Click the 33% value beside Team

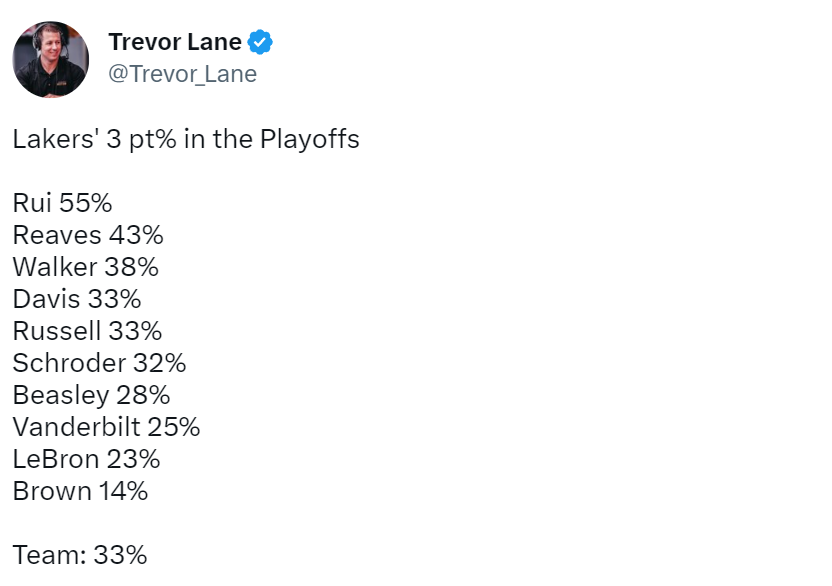120,555
